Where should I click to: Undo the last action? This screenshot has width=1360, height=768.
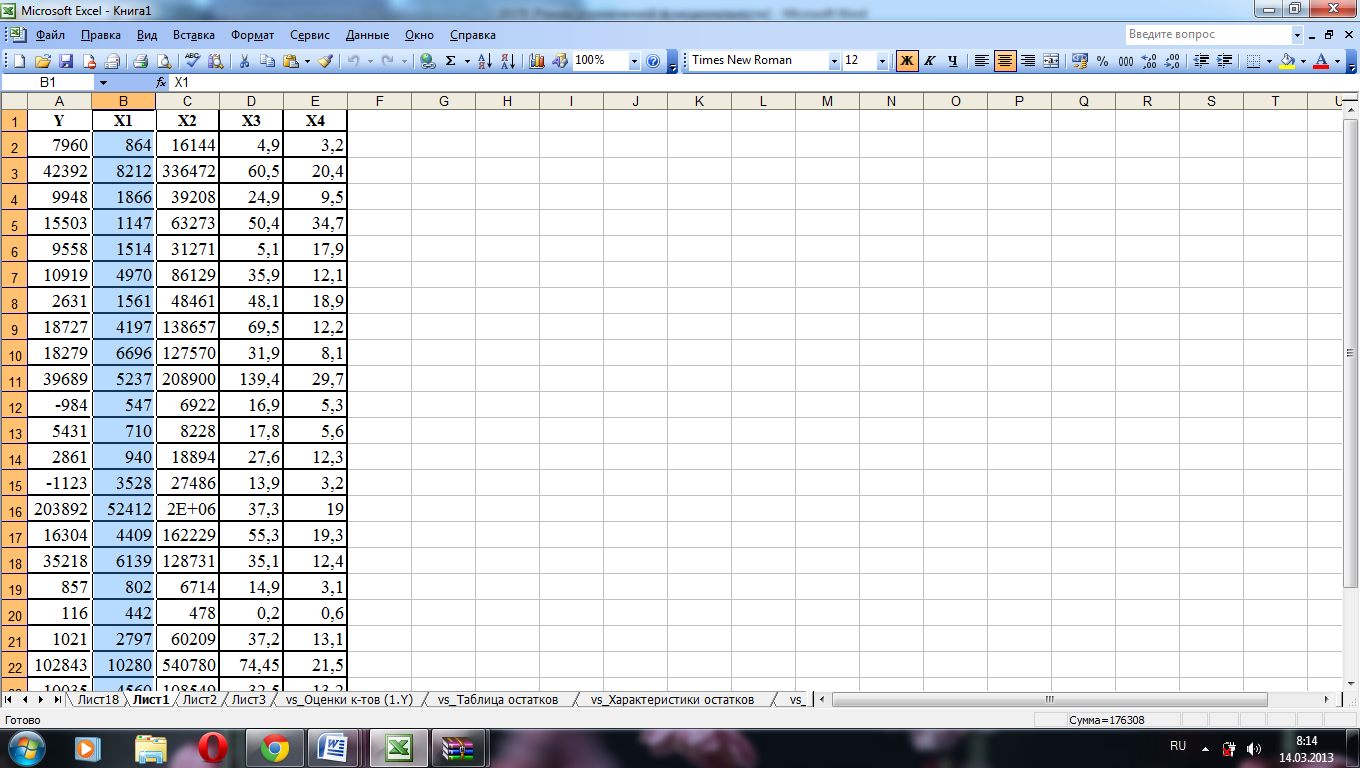pos(353,61)
